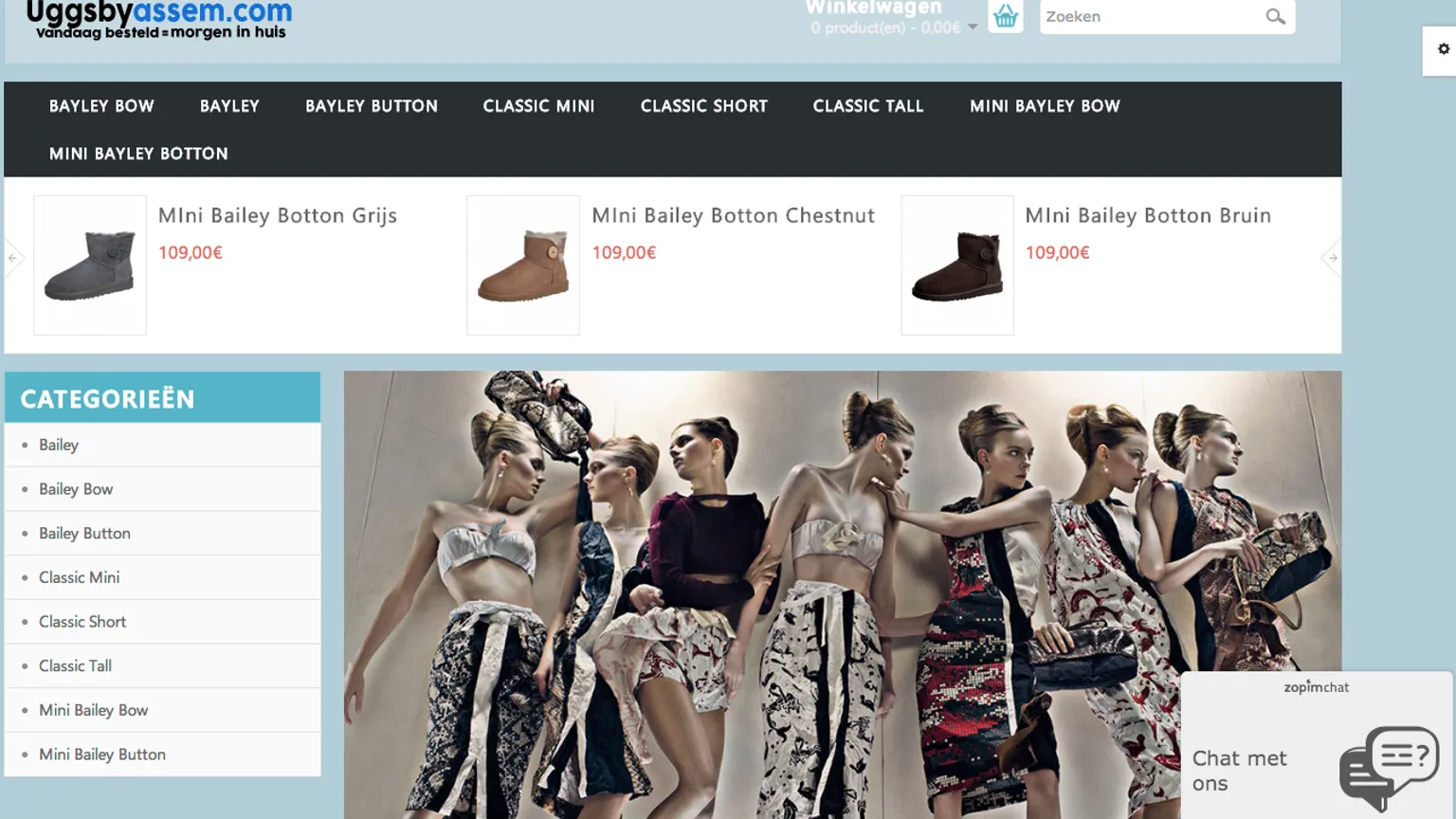Click the Uggsbyassem.com site logo

159,19
